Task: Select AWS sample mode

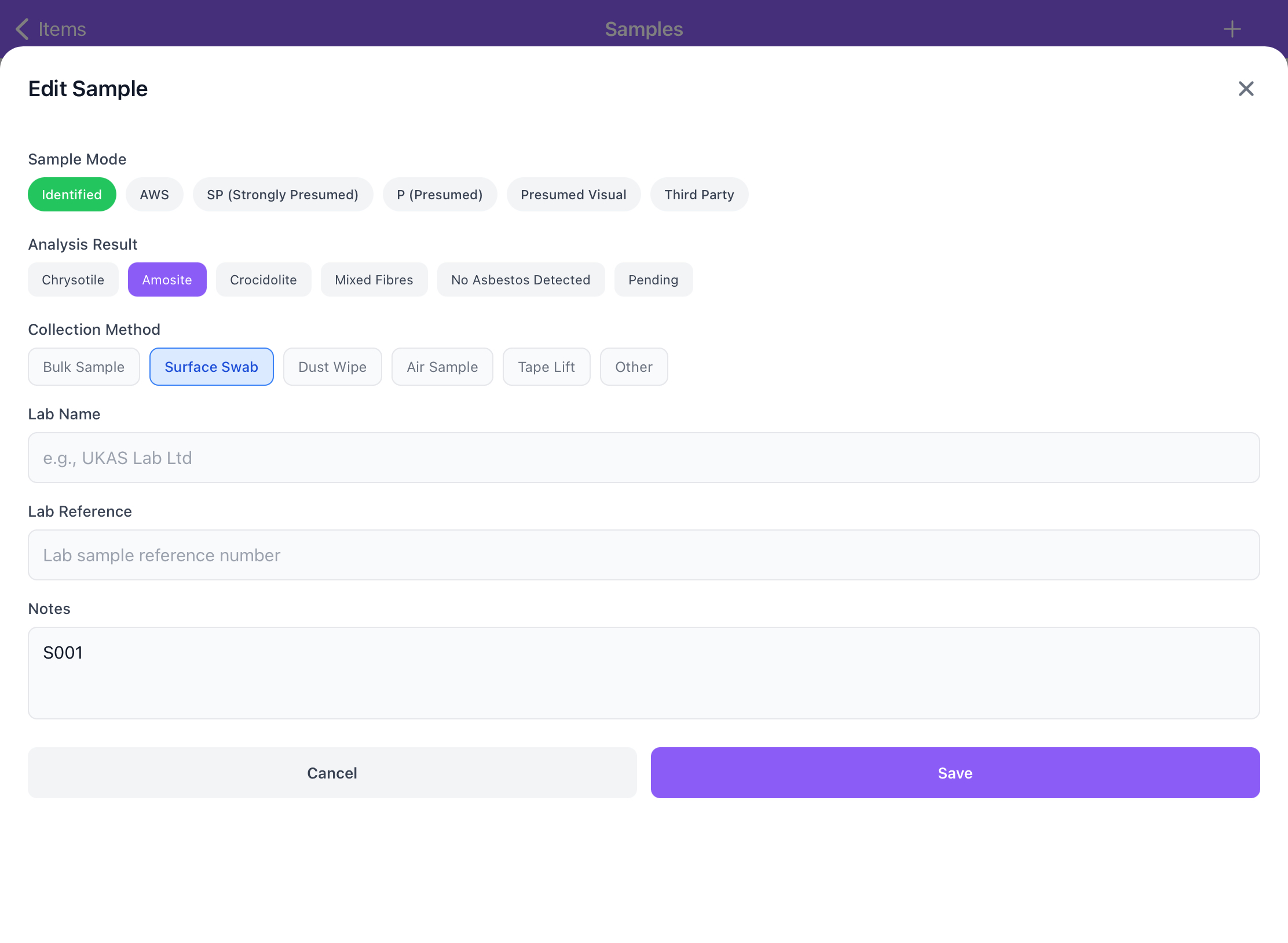Action: (154, 195)
